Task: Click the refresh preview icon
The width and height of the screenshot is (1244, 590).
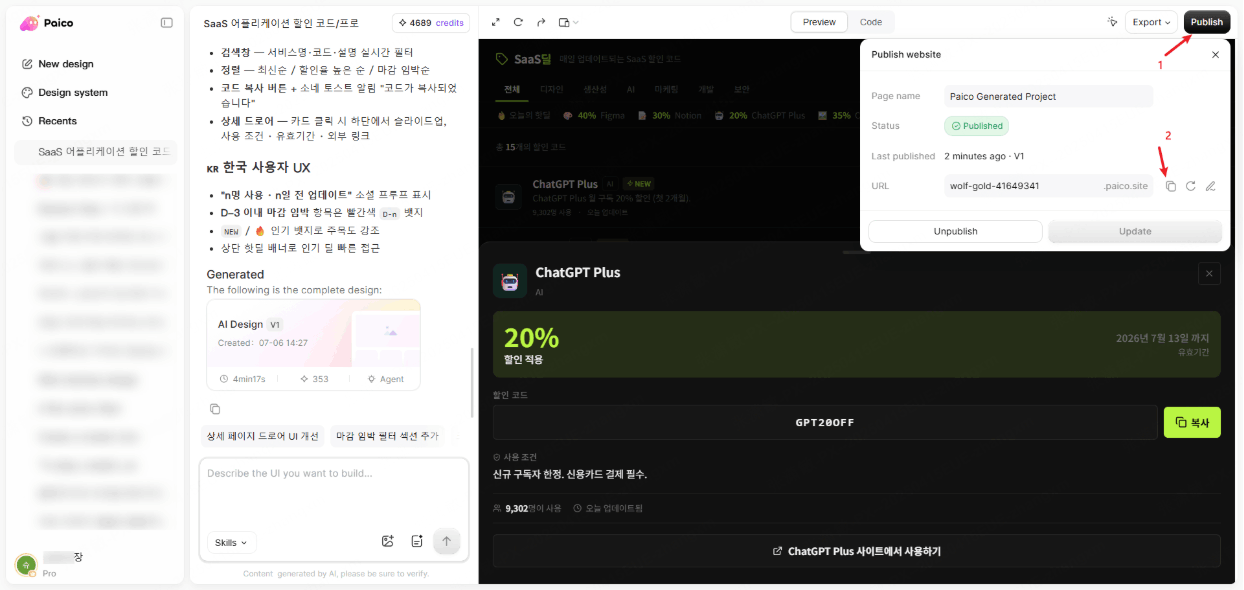Action: tap(518, 22)
